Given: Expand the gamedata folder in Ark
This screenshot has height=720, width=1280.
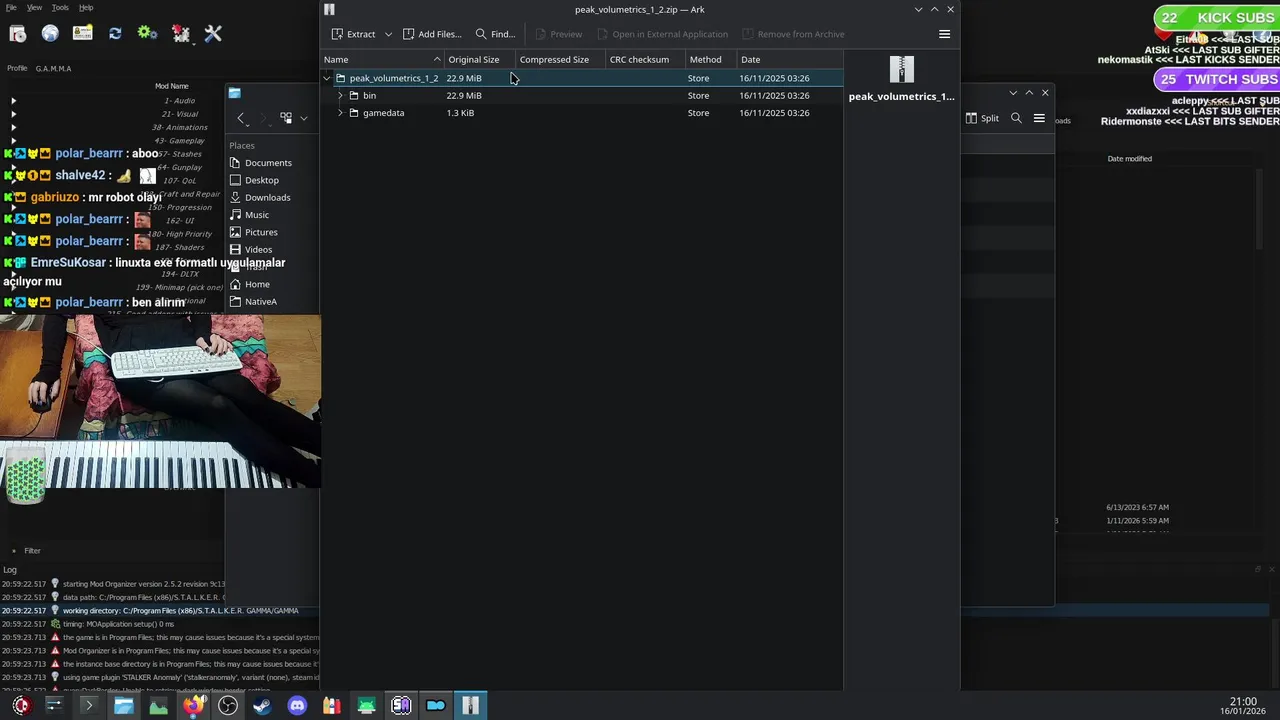Looking at the screenshot, I should [340, 113].
